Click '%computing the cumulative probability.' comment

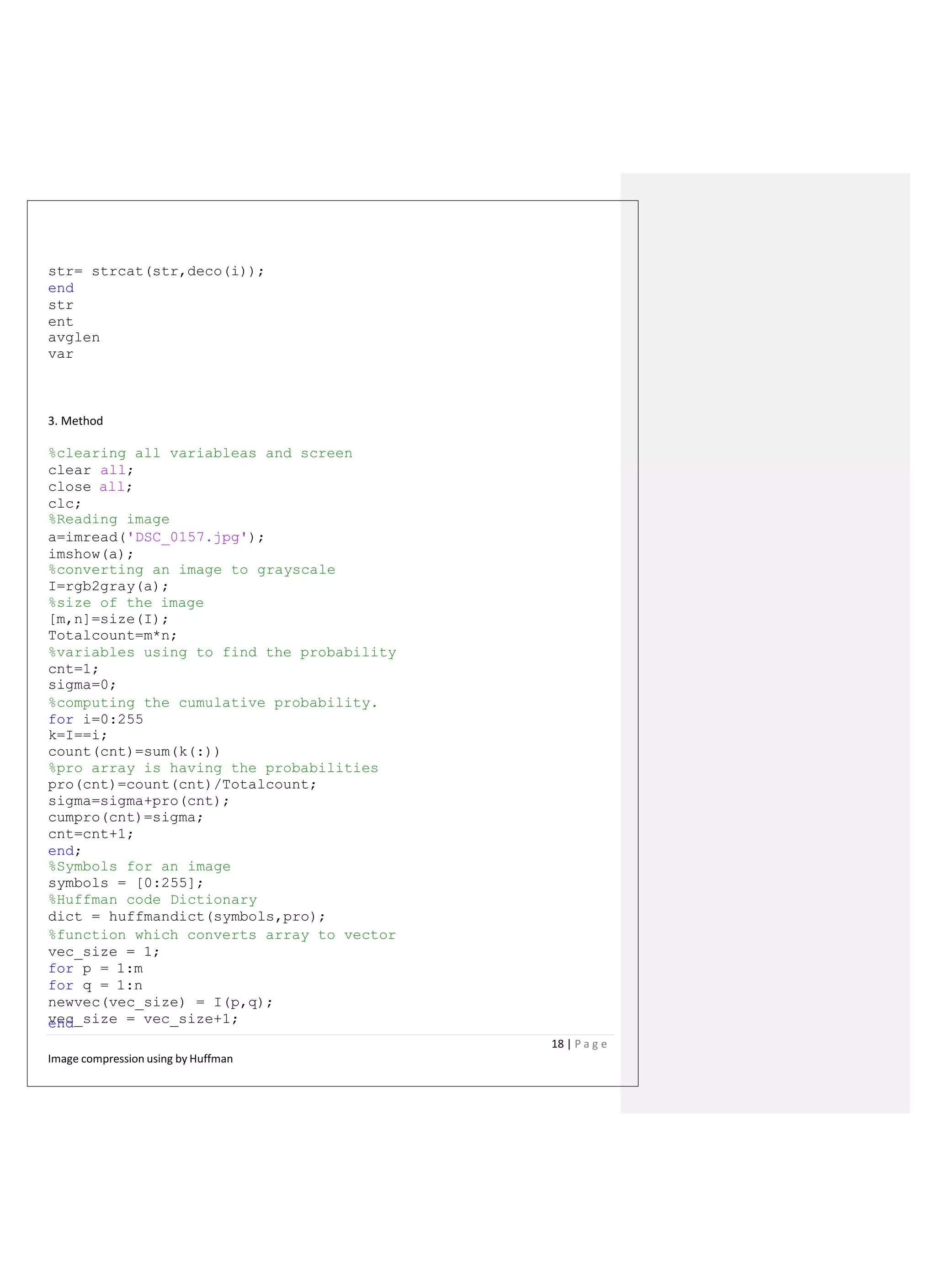(x=213, y=703)
